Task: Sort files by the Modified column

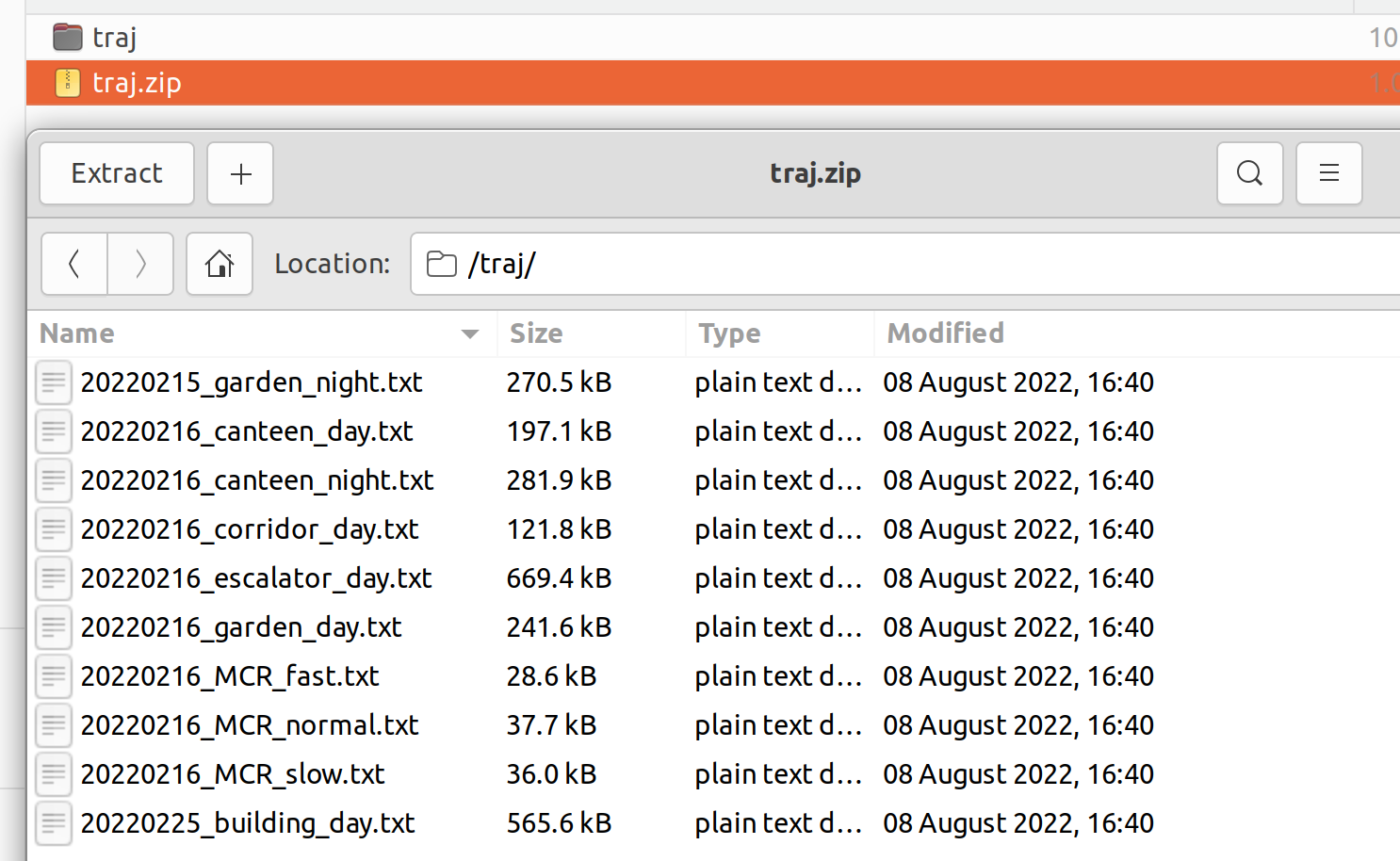Action: [944, 333]
